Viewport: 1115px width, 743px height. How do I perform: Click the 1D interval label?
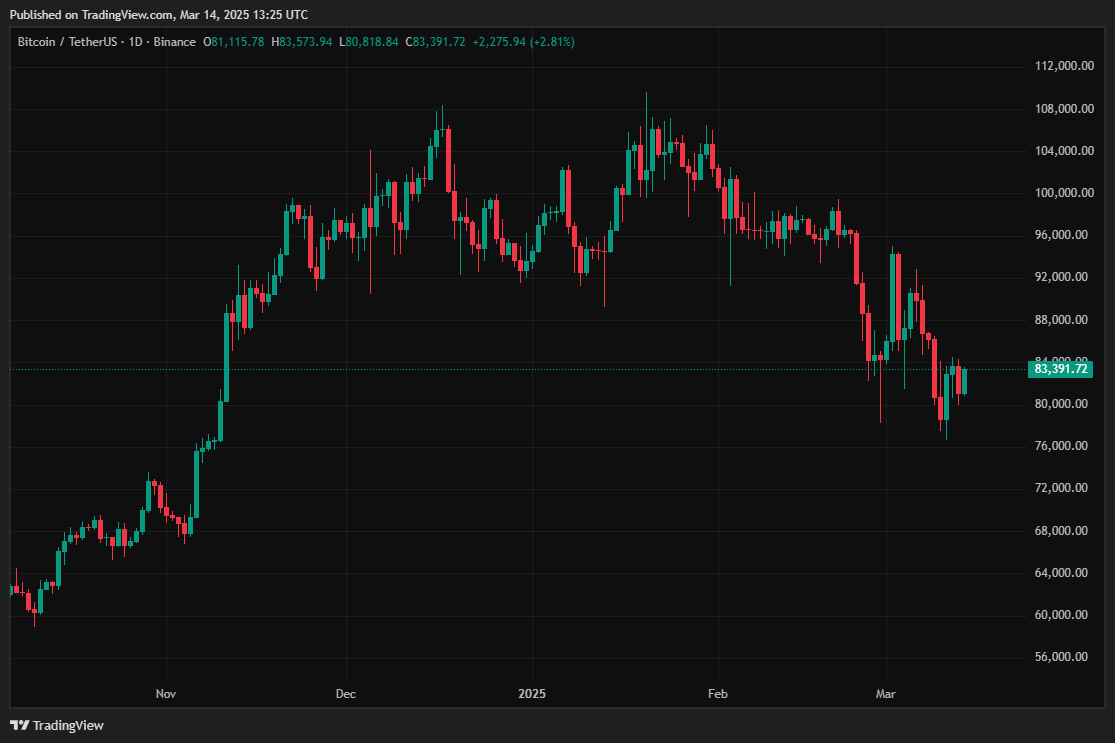coord(135,42)
